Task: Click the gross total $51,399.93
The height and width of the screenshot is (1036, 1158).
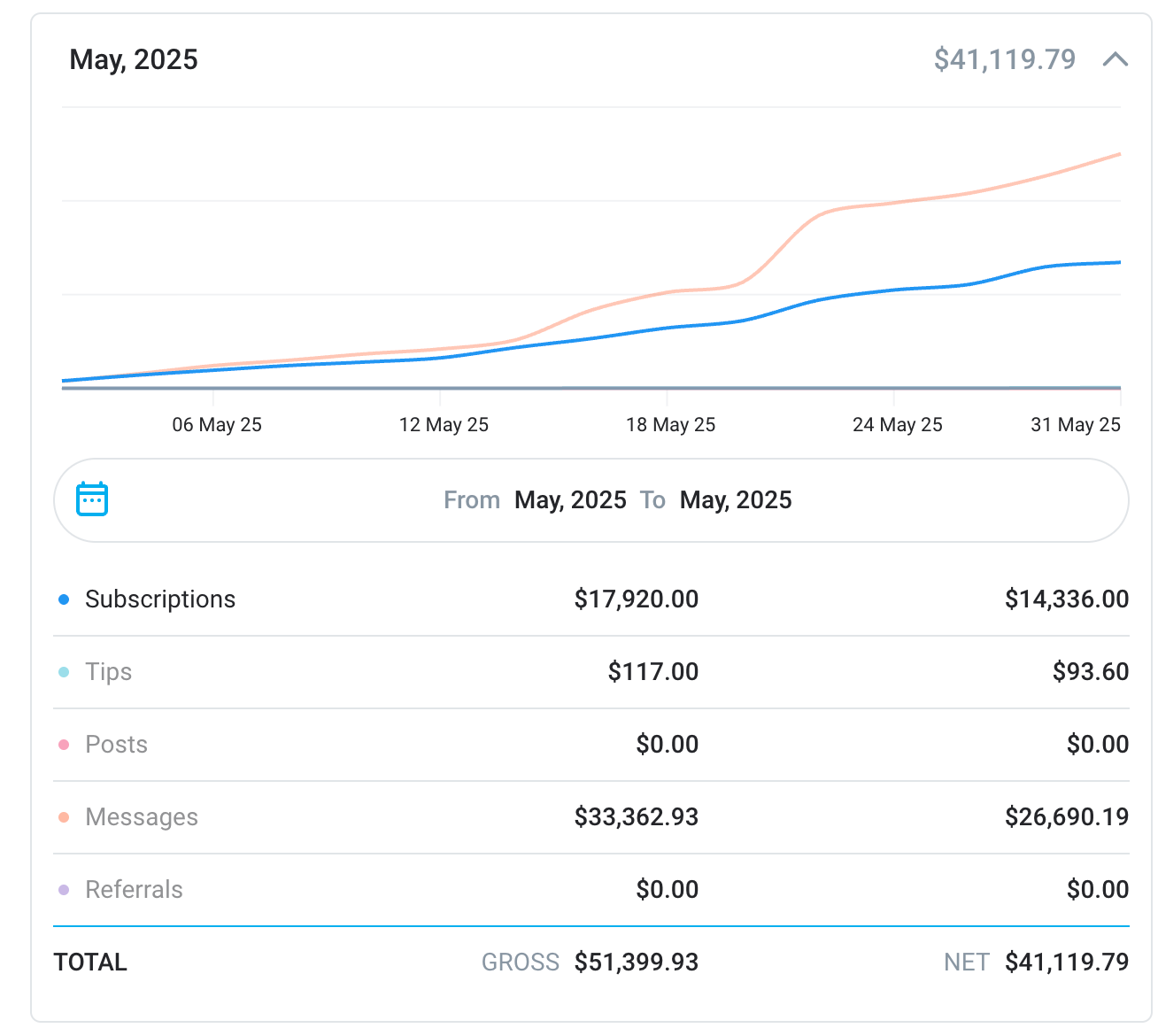Action: (x=636, y=963)
